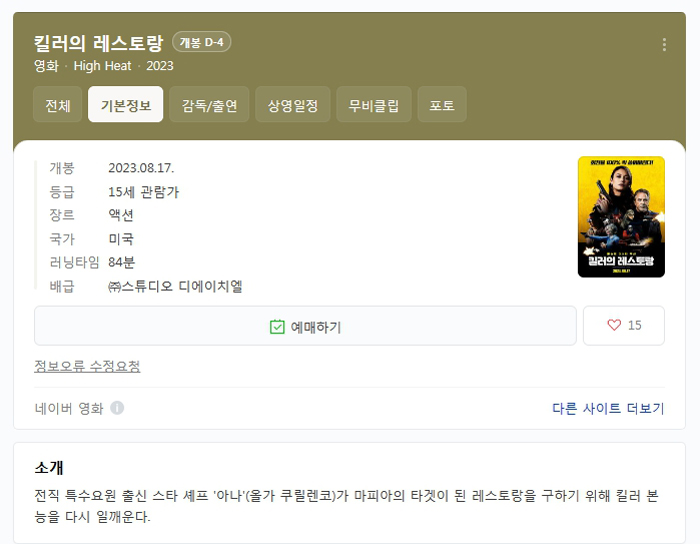Click the 개봉 D-4 badge

(x=202, y=42)
